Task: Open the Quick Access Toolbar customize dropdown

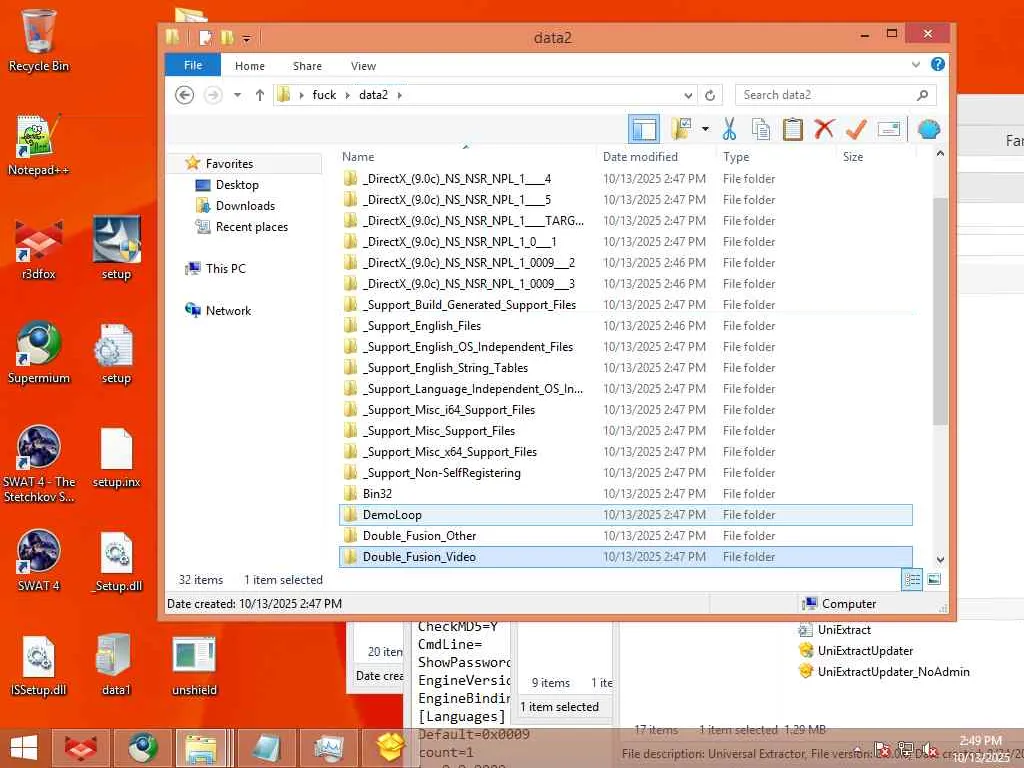Action: pos(246,39)
